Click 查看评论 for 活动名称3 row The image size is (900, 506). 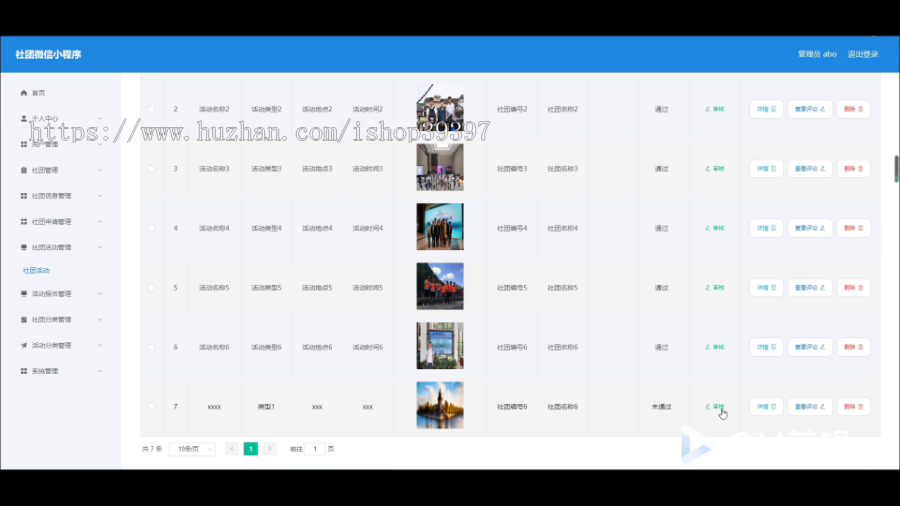click(x=810, y=169)
